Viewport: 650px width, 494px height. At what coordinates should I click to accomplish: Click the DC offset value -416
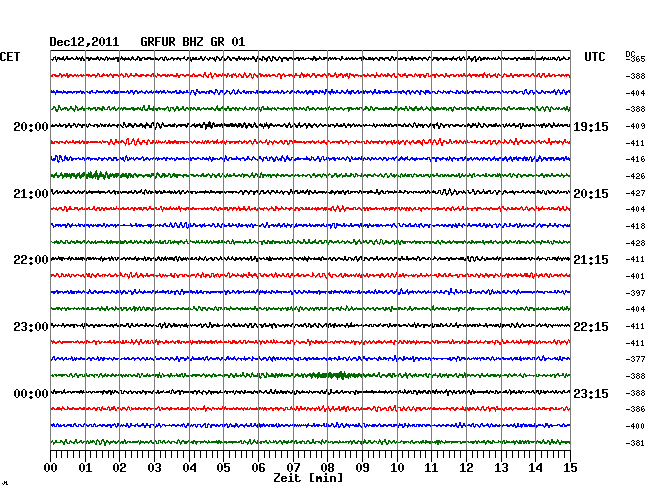pos(635,159)
